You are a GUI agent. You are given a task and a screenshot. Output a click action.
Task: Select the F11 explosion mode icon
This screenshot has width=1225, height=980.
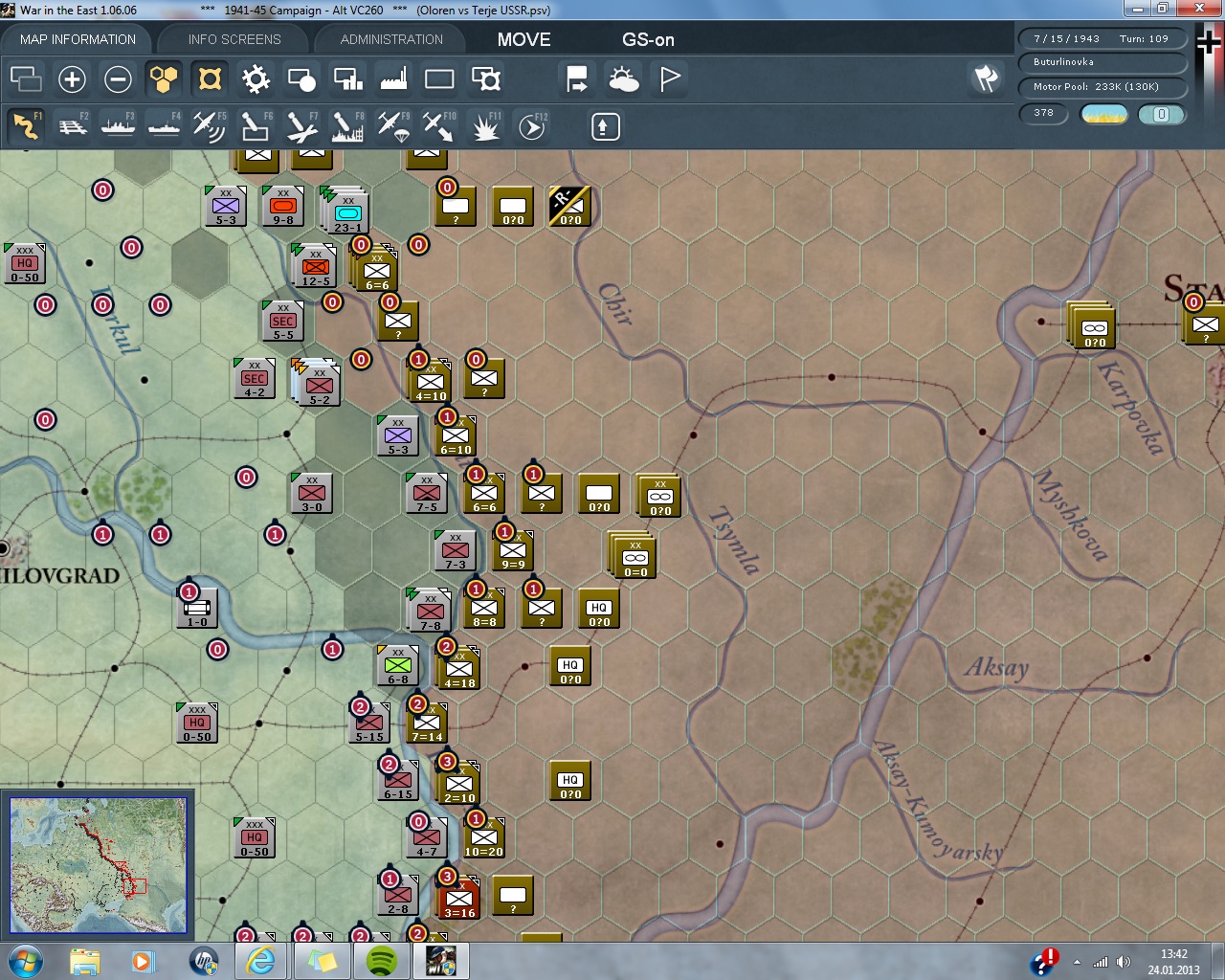(485, 126)
